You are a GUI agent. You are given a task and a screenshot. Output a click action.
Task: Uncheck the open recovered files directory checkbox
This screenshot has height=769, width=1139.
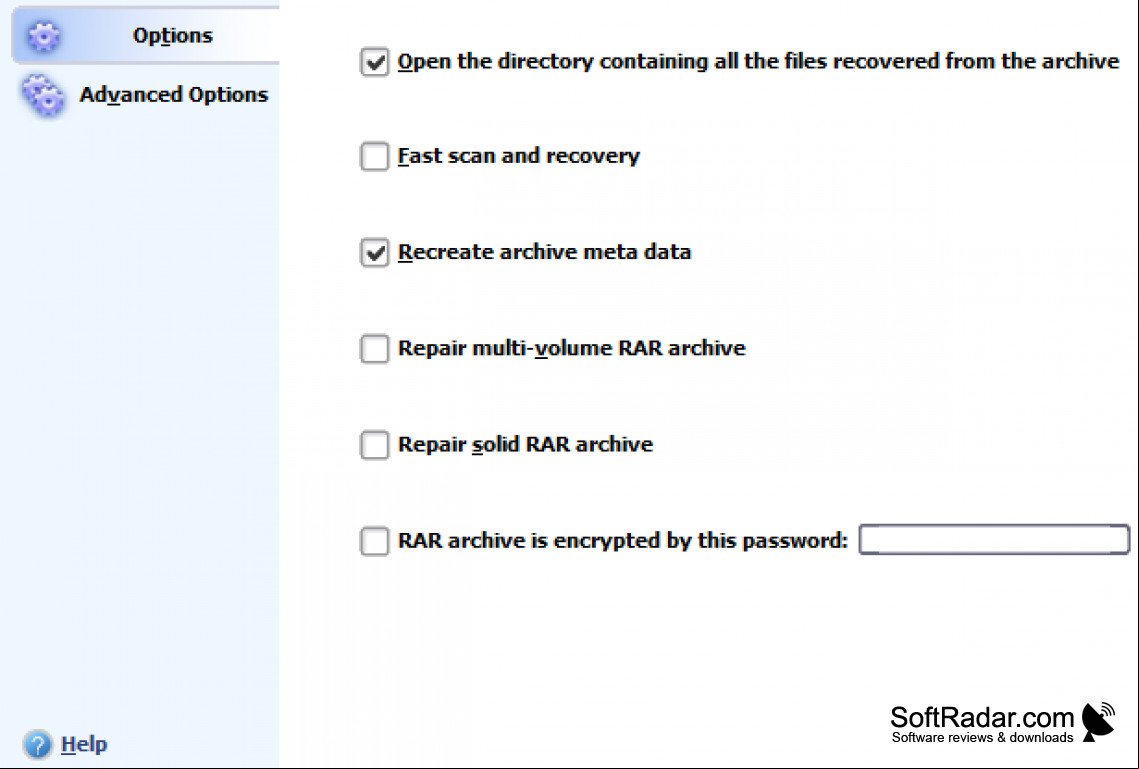coord(375,62)
